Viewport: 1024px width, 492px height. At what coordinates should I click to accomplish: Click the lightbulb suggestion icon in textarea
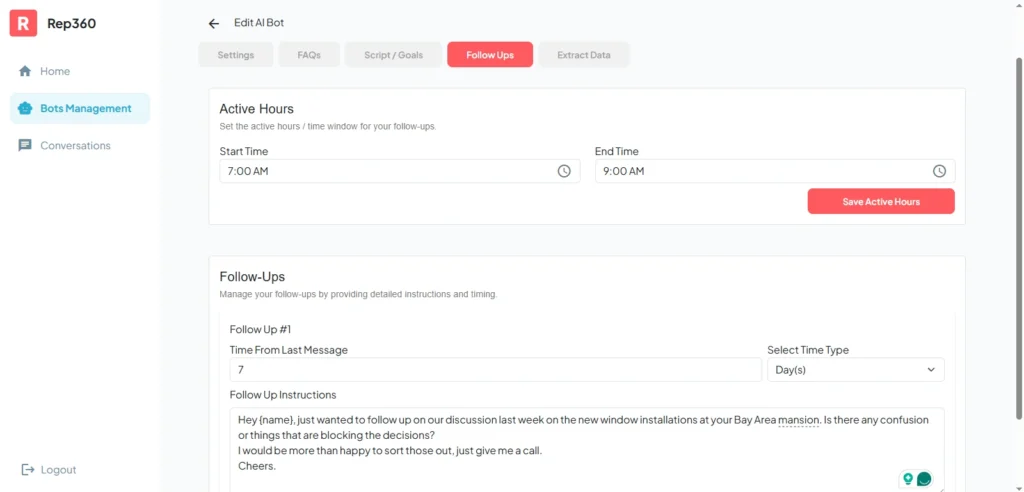pos(908,479)
